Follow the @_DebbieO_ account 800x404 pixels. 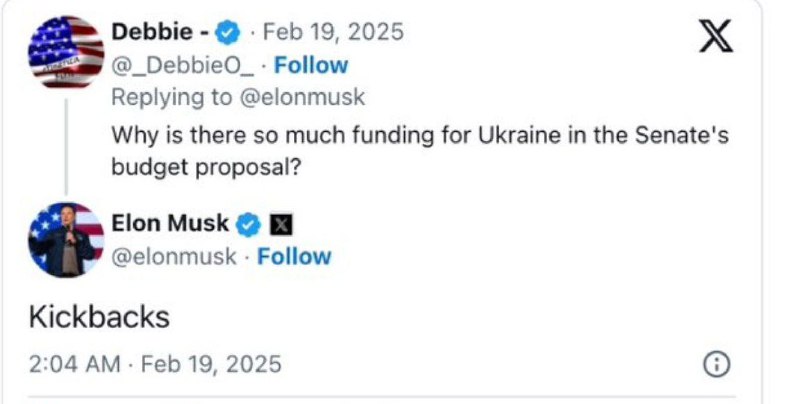click(x=311, y=65)
